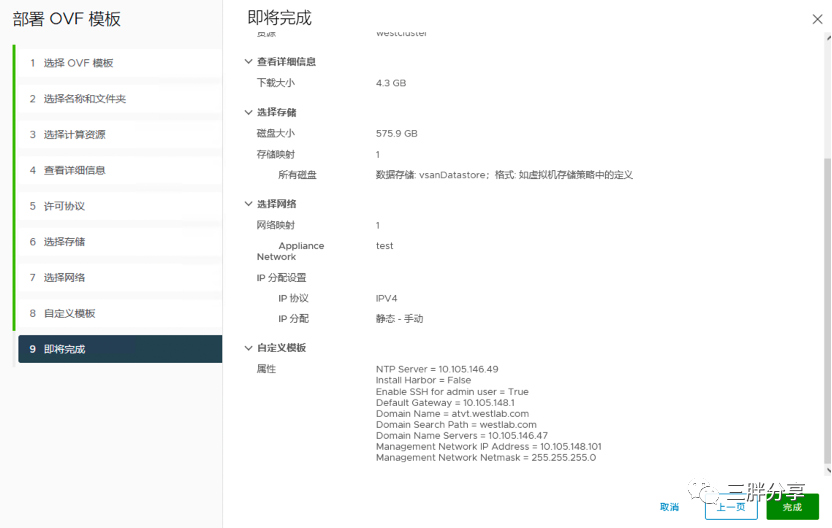Go to step 2 选择名称和文件夹

point(120,99)
